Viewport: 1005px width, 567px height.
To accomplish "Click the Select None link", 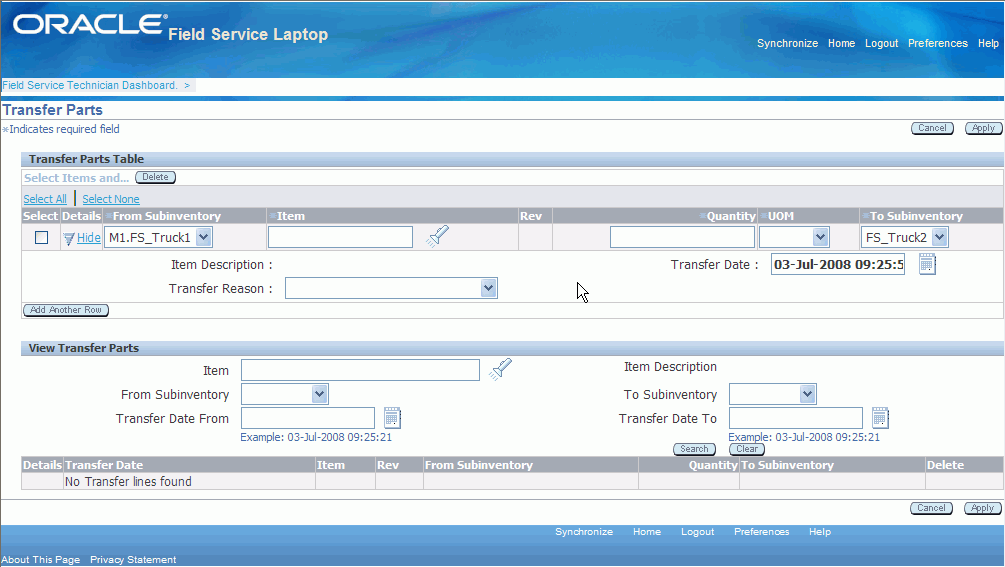I will tap(110, 199).
